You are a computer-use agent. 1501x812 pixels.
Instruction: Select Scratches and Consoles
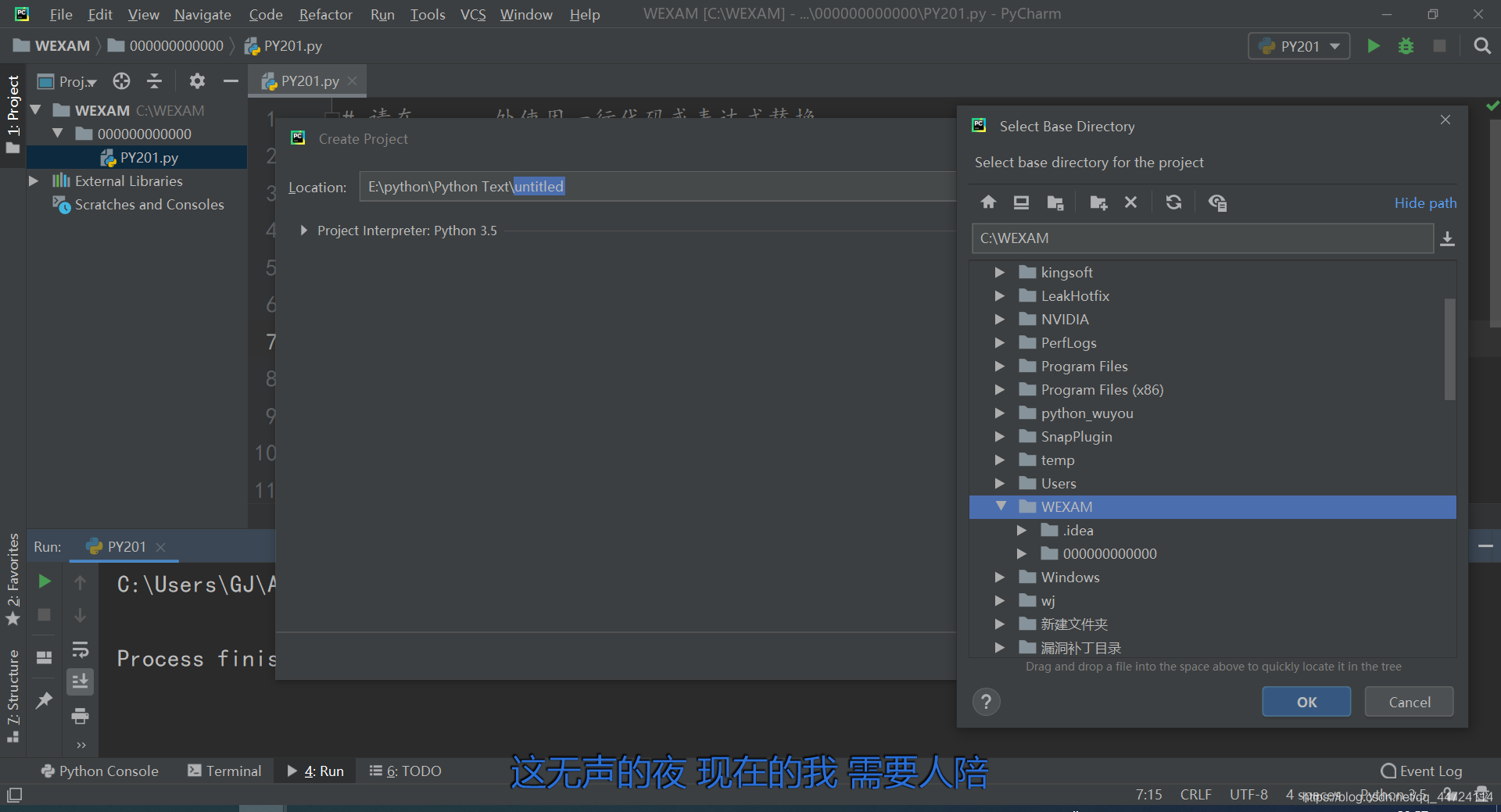pyautogui.click(x=149, y=205)
